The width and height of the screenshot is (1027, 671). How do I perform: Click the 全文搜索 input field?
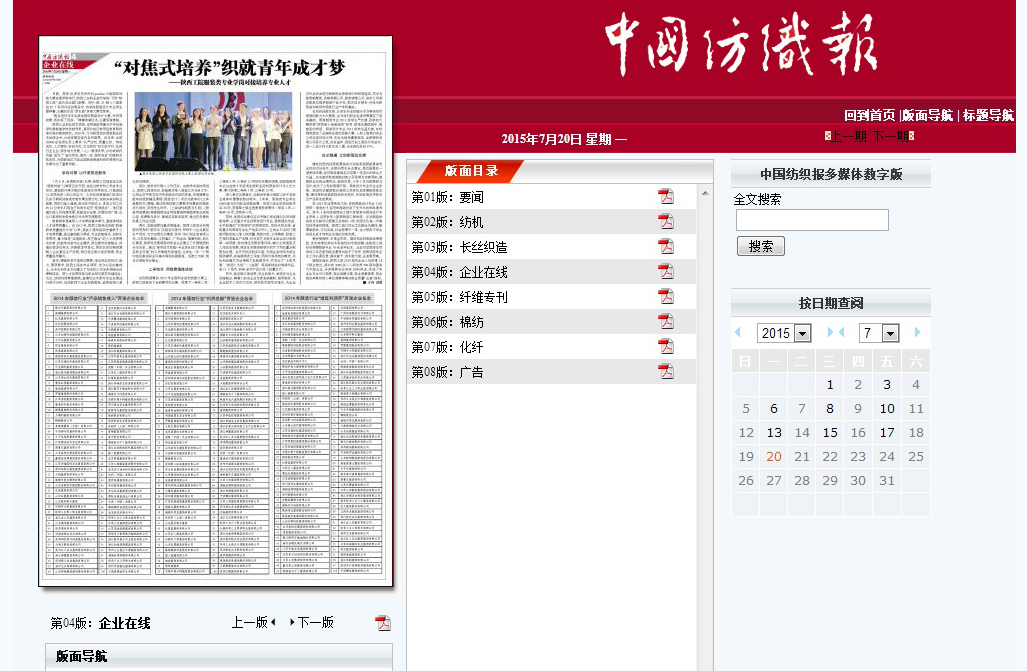click(811, 219)
